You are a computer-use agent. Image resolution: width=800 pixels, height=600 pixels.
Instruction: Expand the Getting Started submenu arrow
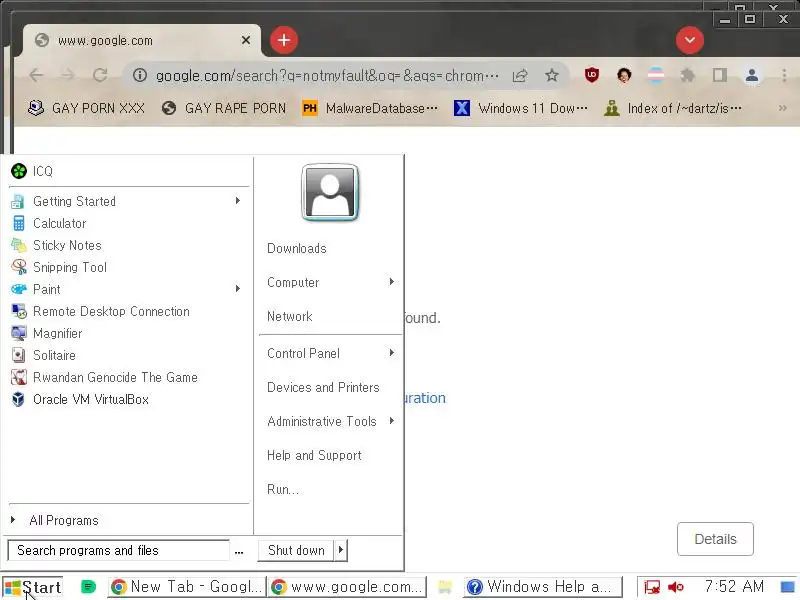click(x=238, y=201)
